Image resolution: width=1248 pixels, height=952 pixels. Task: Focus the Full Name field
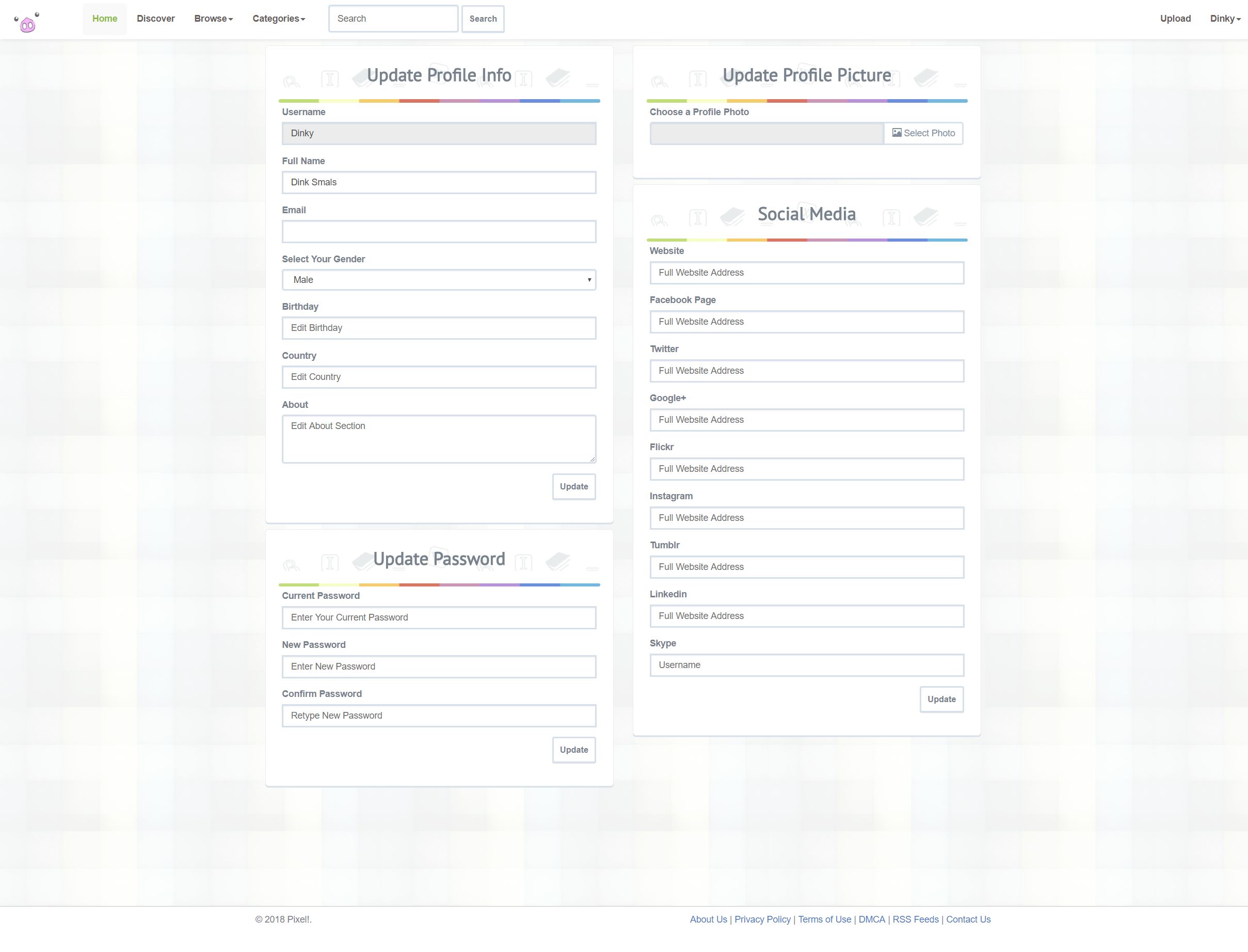(439, 182)
